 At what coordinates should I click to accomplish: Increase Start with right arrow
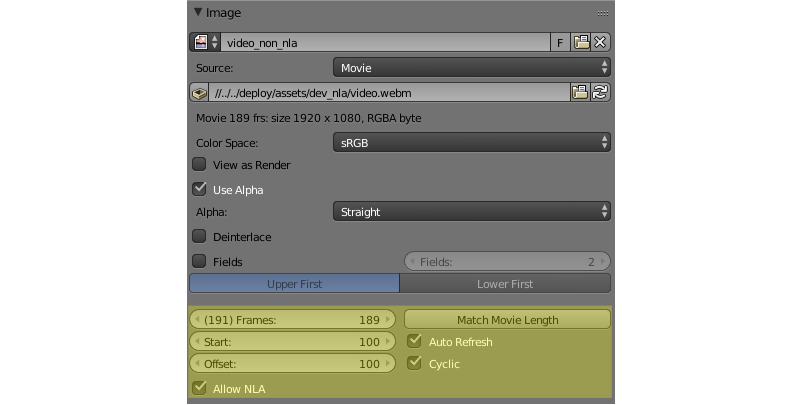[388, 341]
